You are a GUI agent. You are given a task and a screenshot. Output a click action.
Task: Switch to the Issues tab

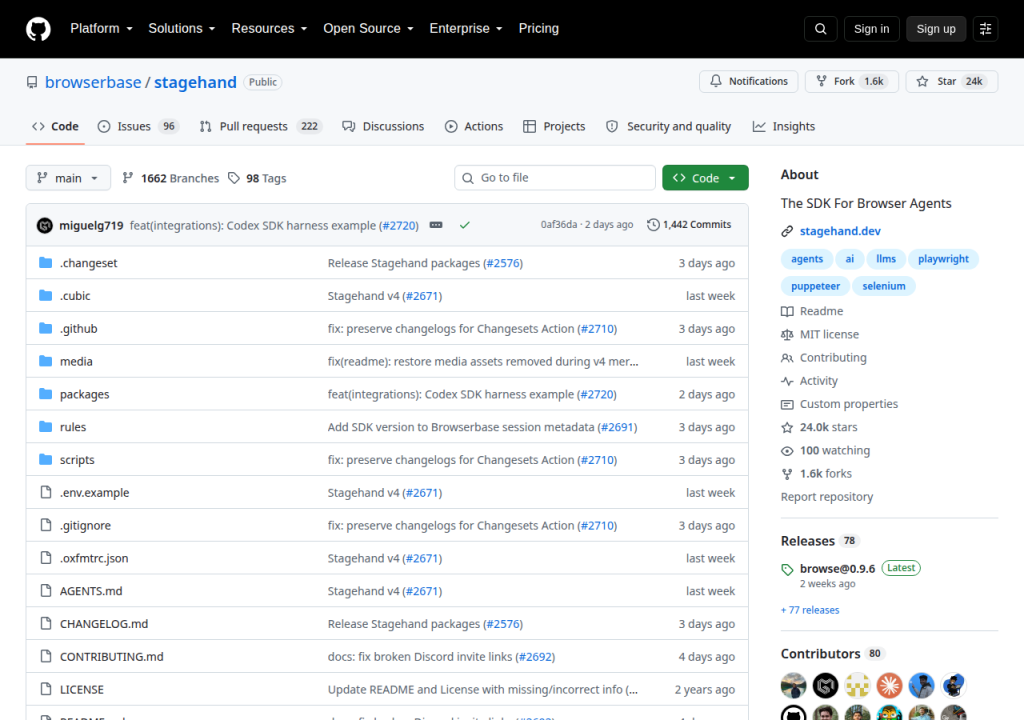[x=137, y=126]
